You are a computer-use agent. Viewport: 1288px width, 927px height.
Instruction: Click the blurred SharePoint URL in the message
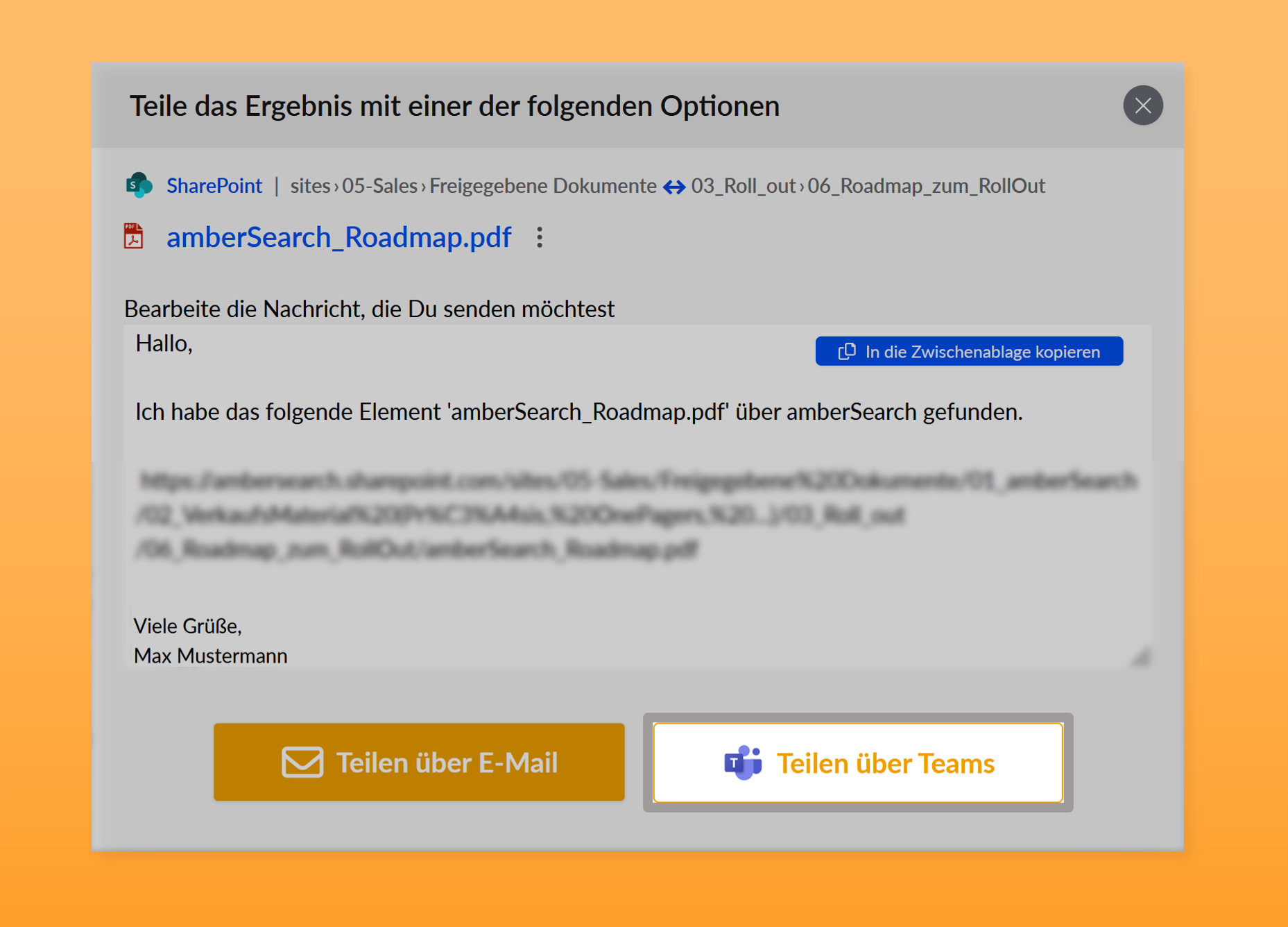tap(637, 514)
